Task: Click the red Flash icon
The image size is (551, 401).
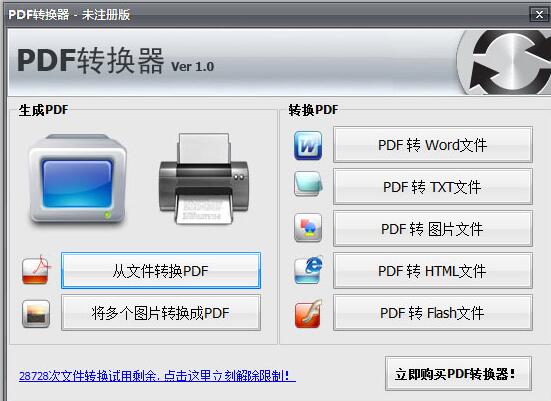Action: (x=308, y=313)
